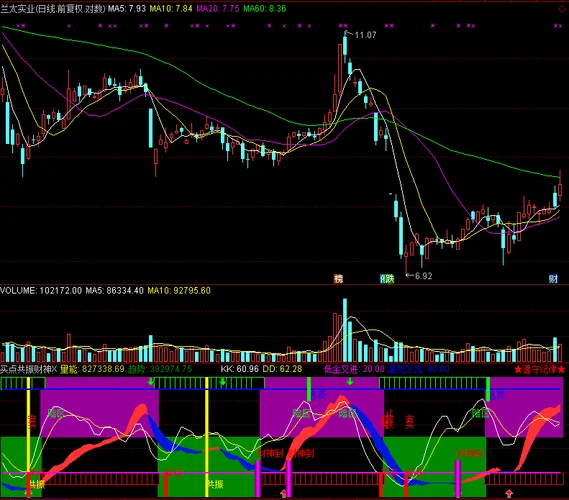Click the red up arrow at indicator bottom right
Viewport: 569px width, 500px height.
click(x=509, y=493)
